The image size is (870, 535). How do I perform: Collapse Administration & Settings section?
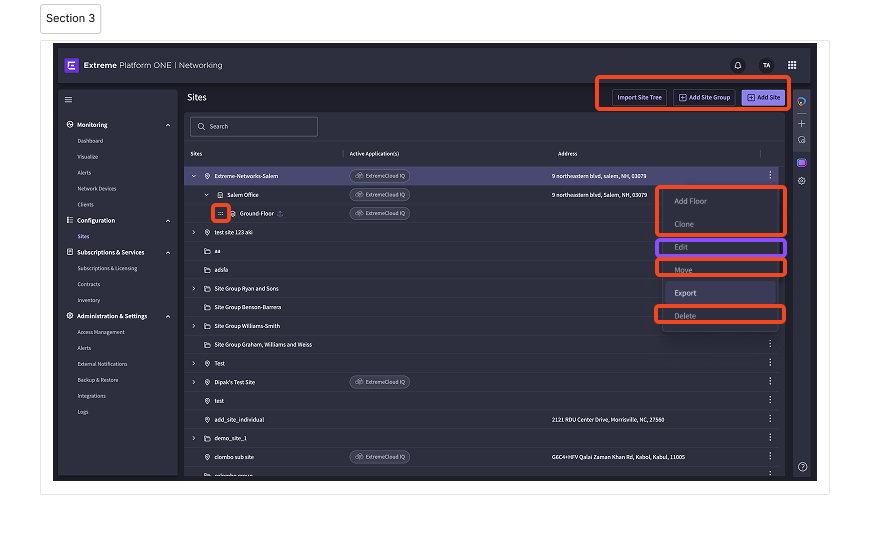(168, 317)
